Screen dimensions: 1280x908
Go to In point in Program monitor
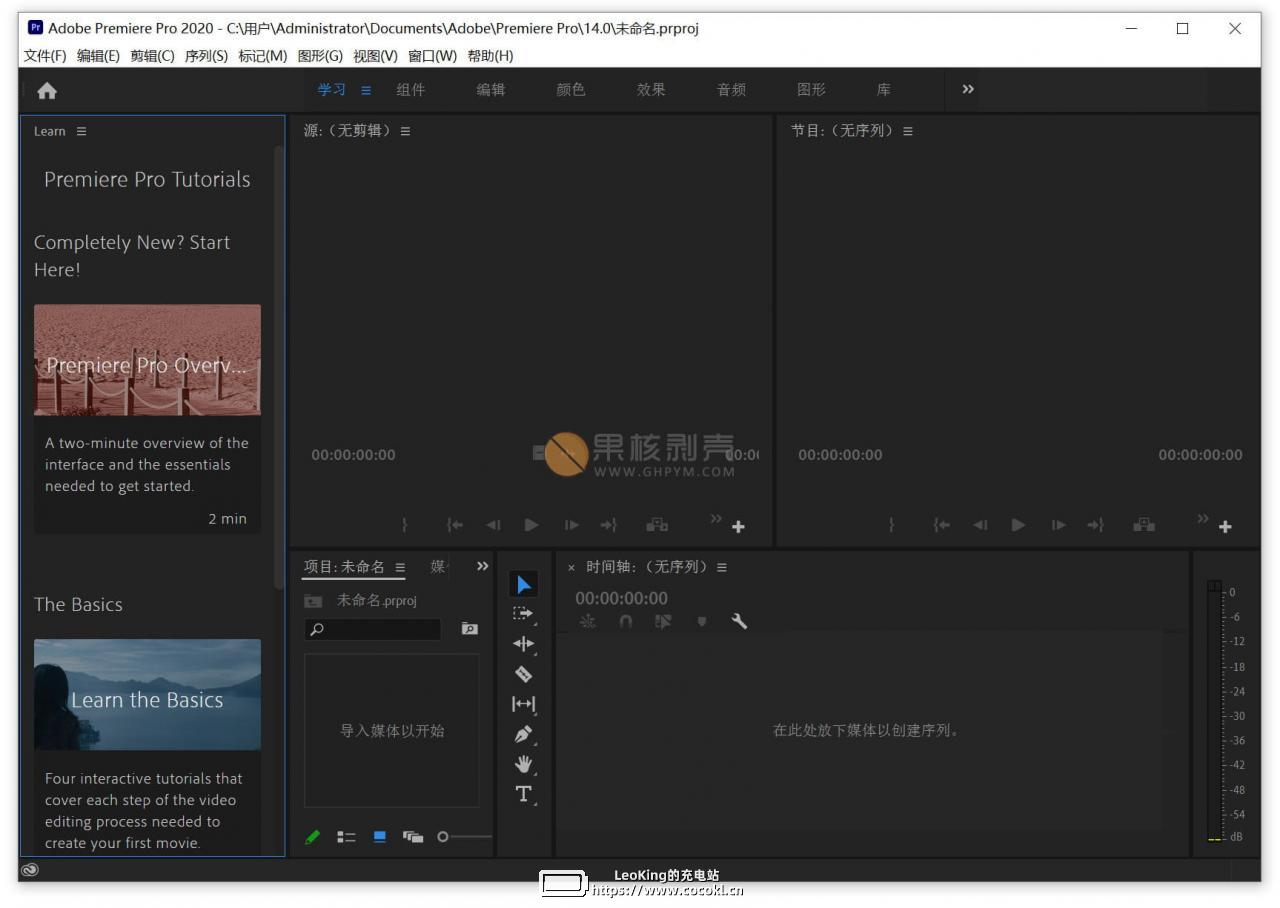click(x=942, y=525)
